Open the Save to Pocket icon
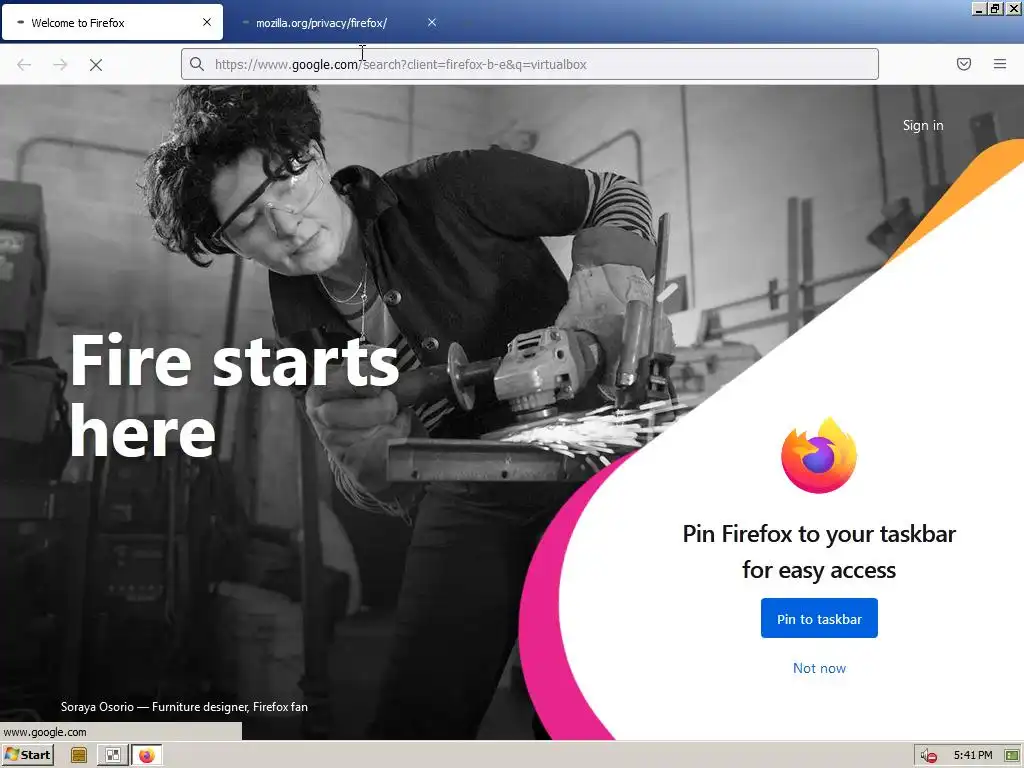Image resolution: width=1024 pixels, height=768 pixels. (964, 64)
